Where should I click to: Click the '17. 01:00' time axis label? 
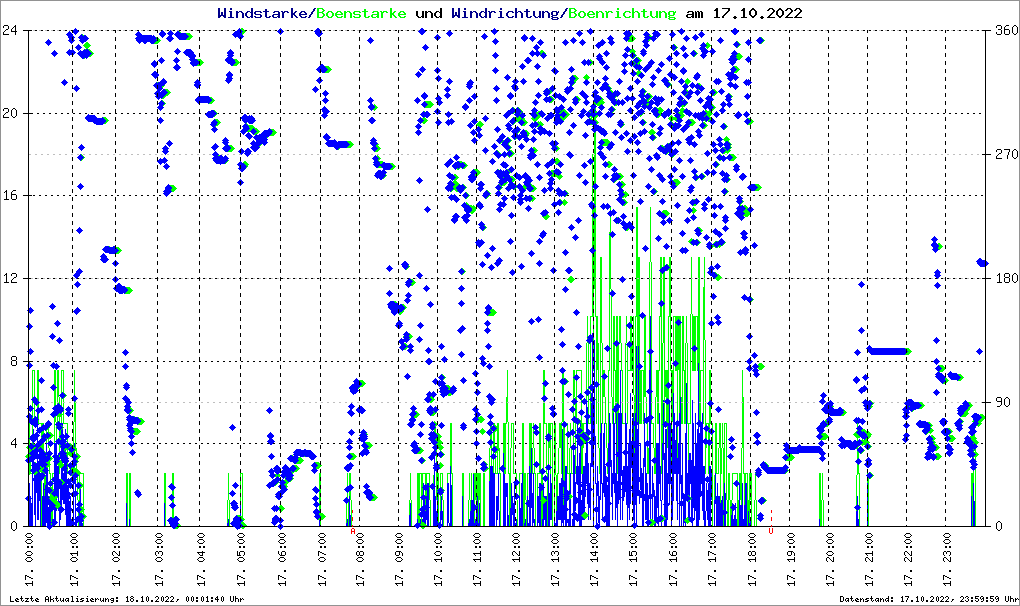[74, 559]
